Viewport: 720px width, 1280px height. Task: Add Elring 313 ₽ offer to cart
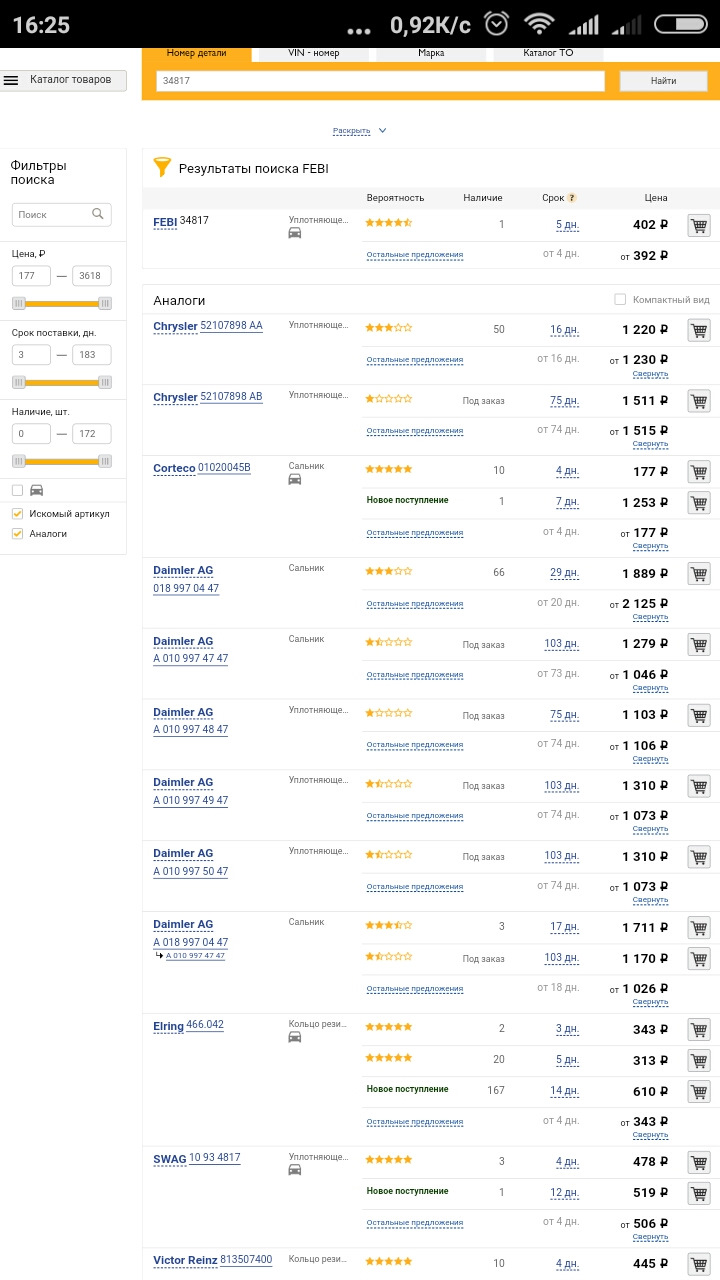coord(699,1060)
